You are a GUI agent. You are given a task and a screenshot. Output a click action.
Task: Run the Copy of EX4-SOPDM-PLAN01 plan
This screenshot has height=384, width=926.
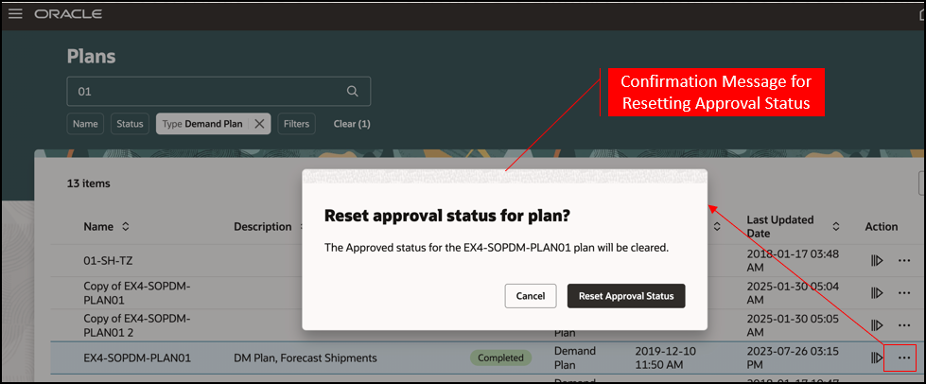point(877,292)
